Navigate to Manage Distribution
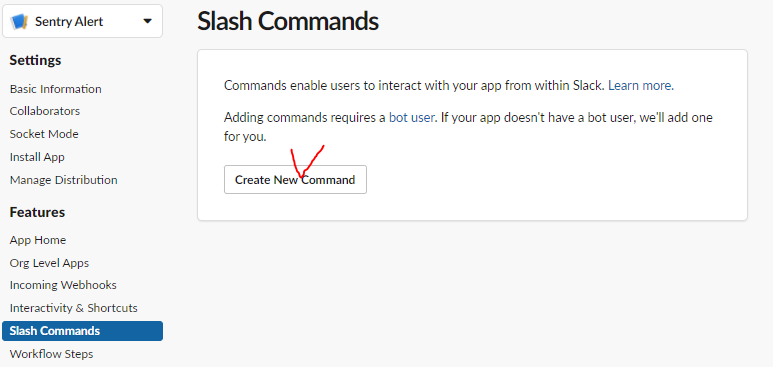This screenshot has height=367, width=773. click(64, 180)
